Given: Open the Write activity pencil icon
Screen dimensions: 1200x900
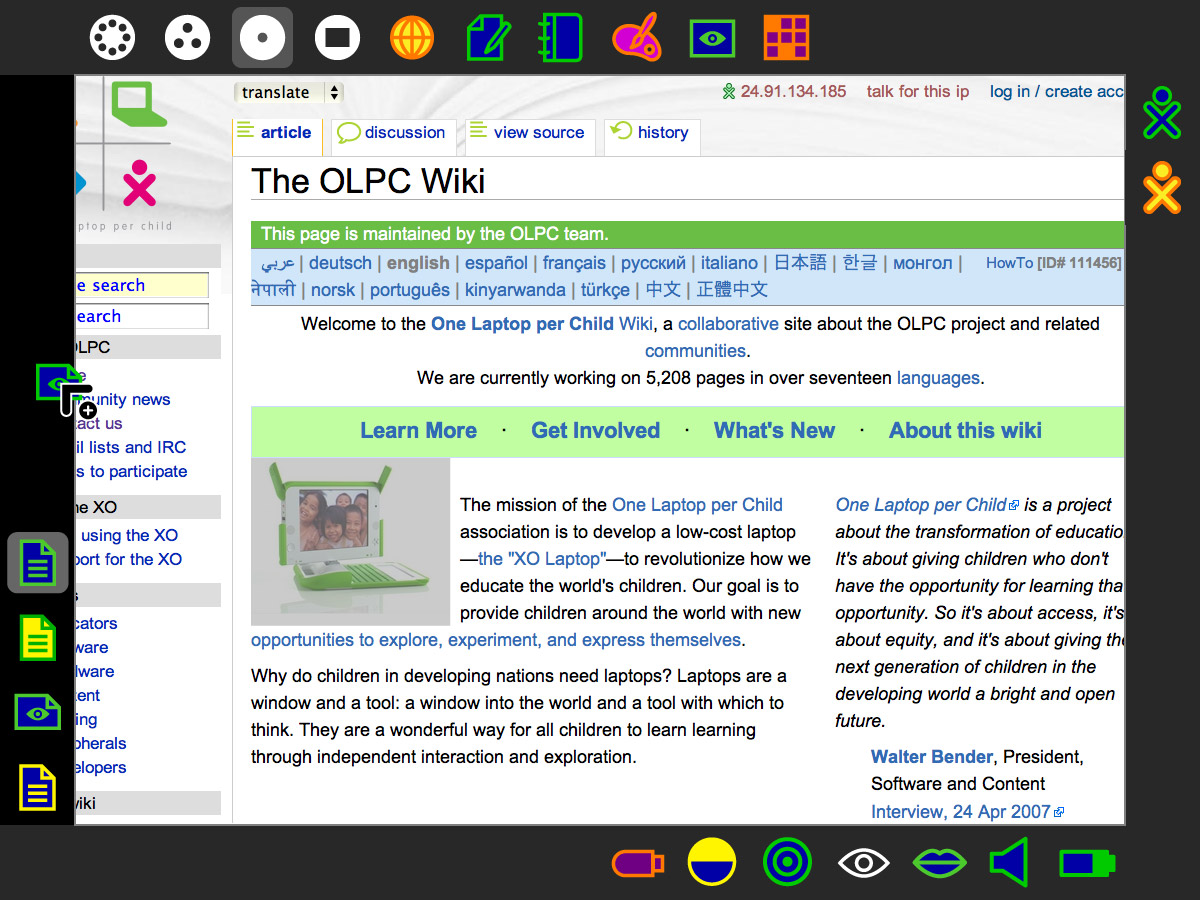Looking at the screenshot, I should click(487, 38).
